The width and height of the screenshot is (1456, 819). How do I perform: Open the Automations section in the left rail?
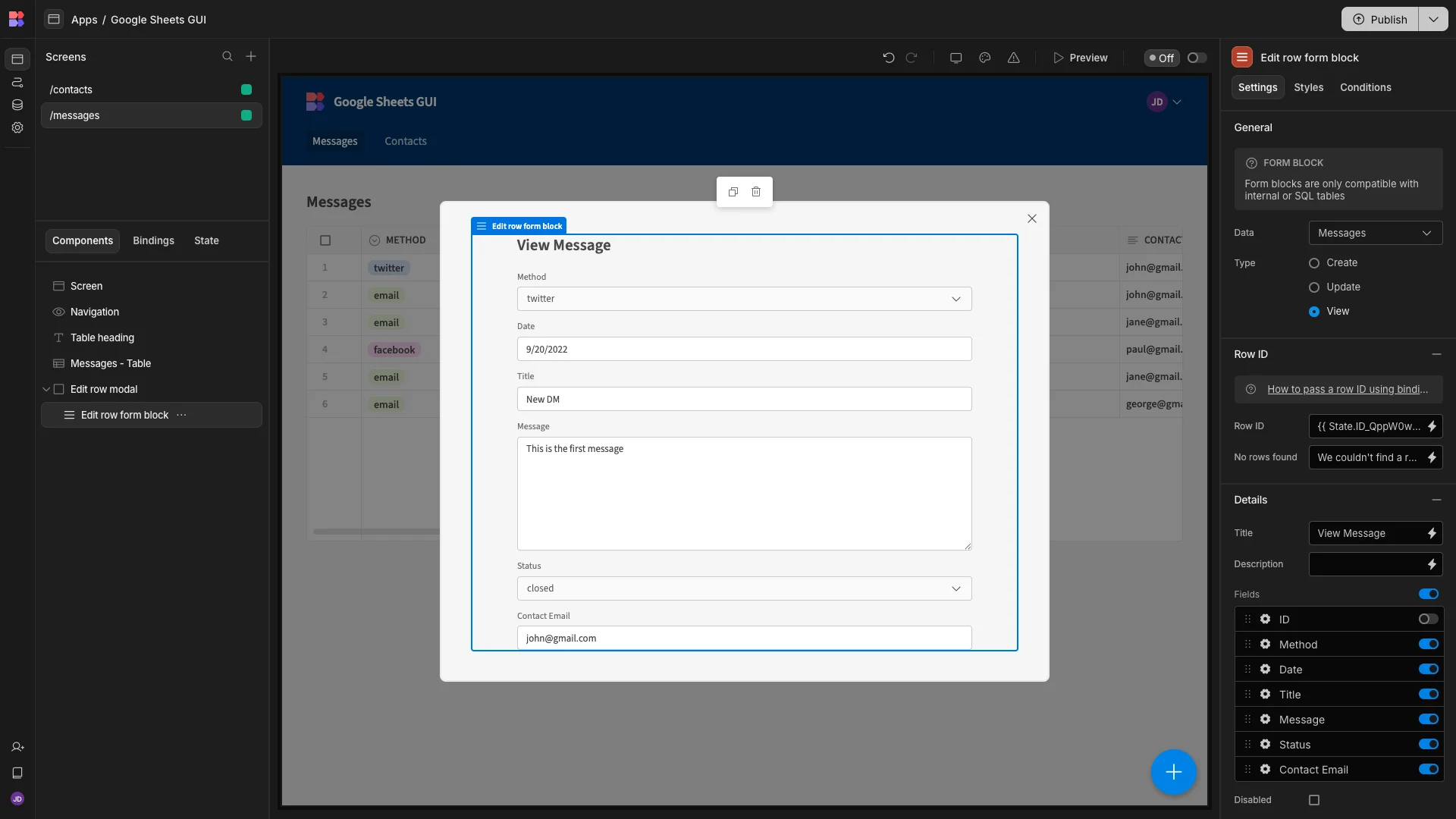pyautogui.click(x=17, y=82)
